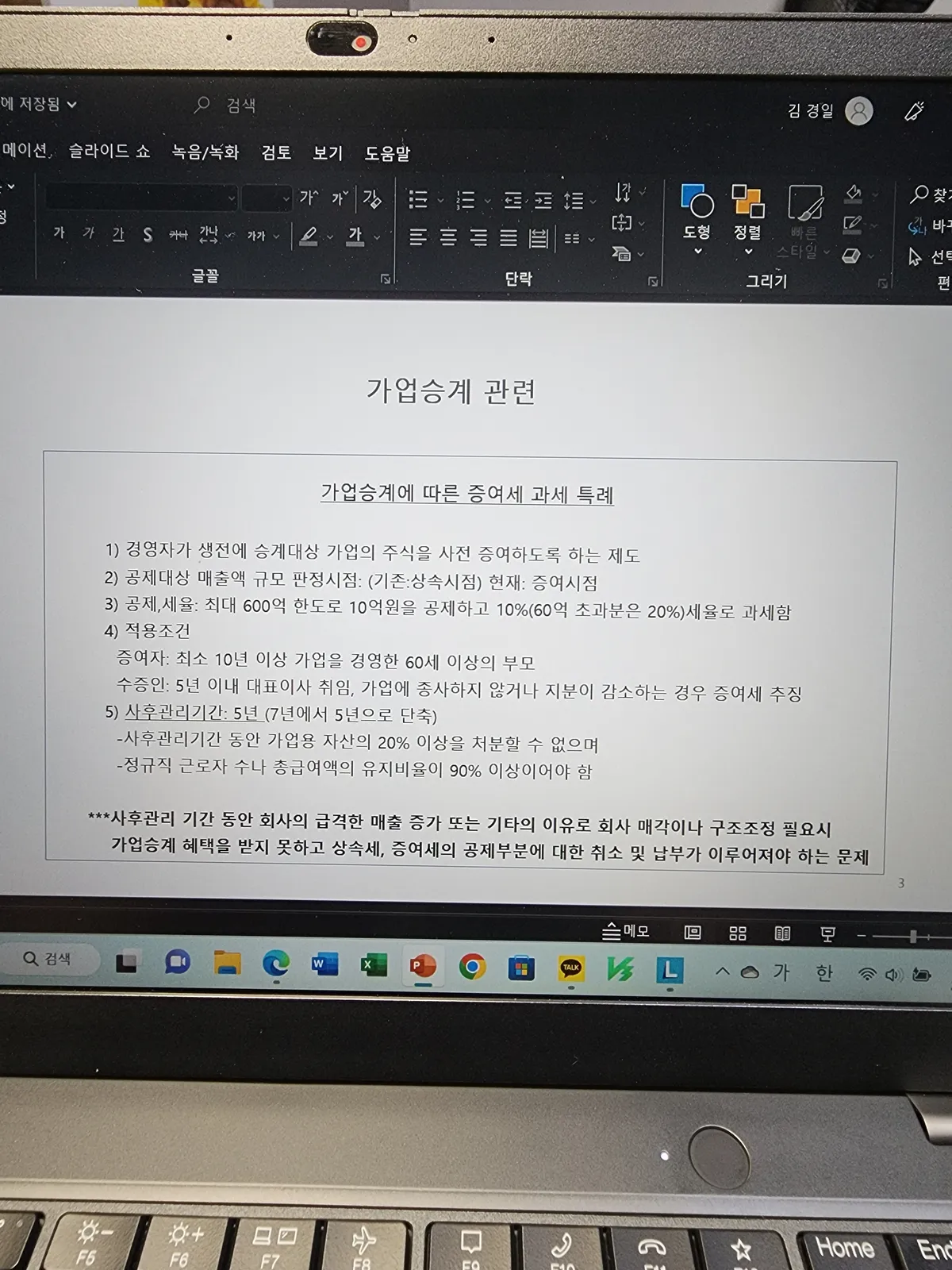
Task: Increase list indent level
Action: pyautogui.click(x=543, y=201)
